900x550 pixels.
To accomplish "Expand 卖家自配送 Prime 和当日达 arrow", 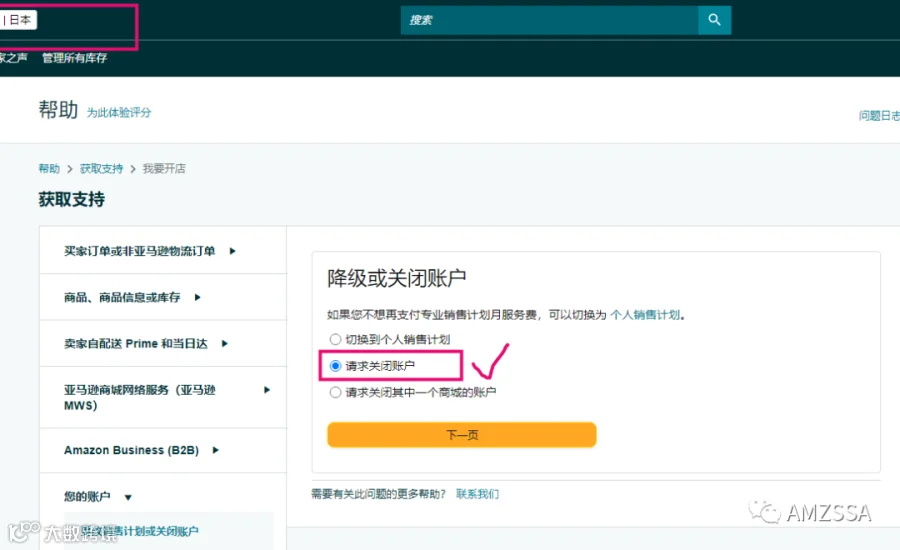I will pos(225,343).
